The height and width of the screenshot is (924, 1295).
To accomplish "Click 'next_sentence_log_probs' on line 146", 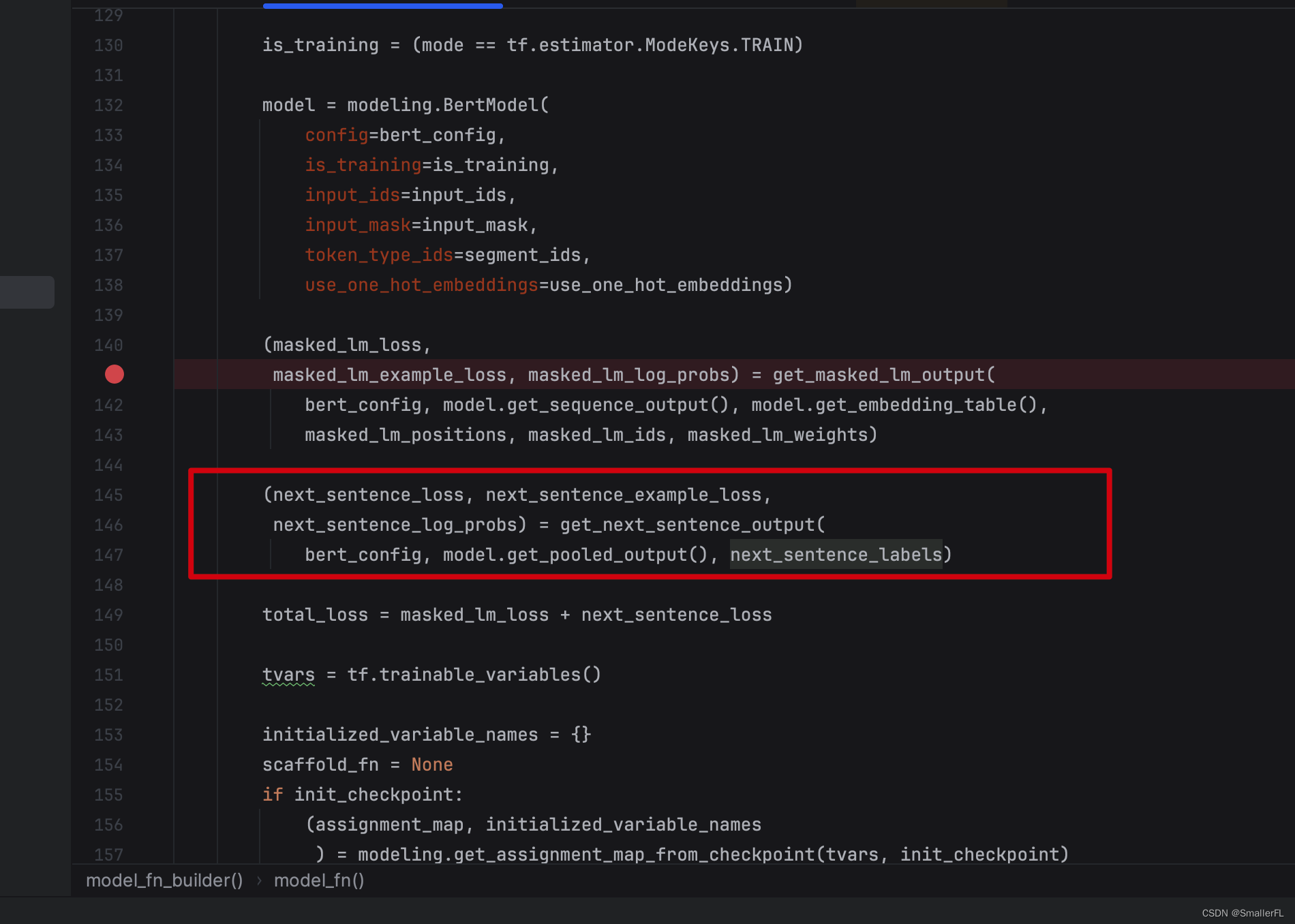I will pyautogui.click(x=395, y=525).
